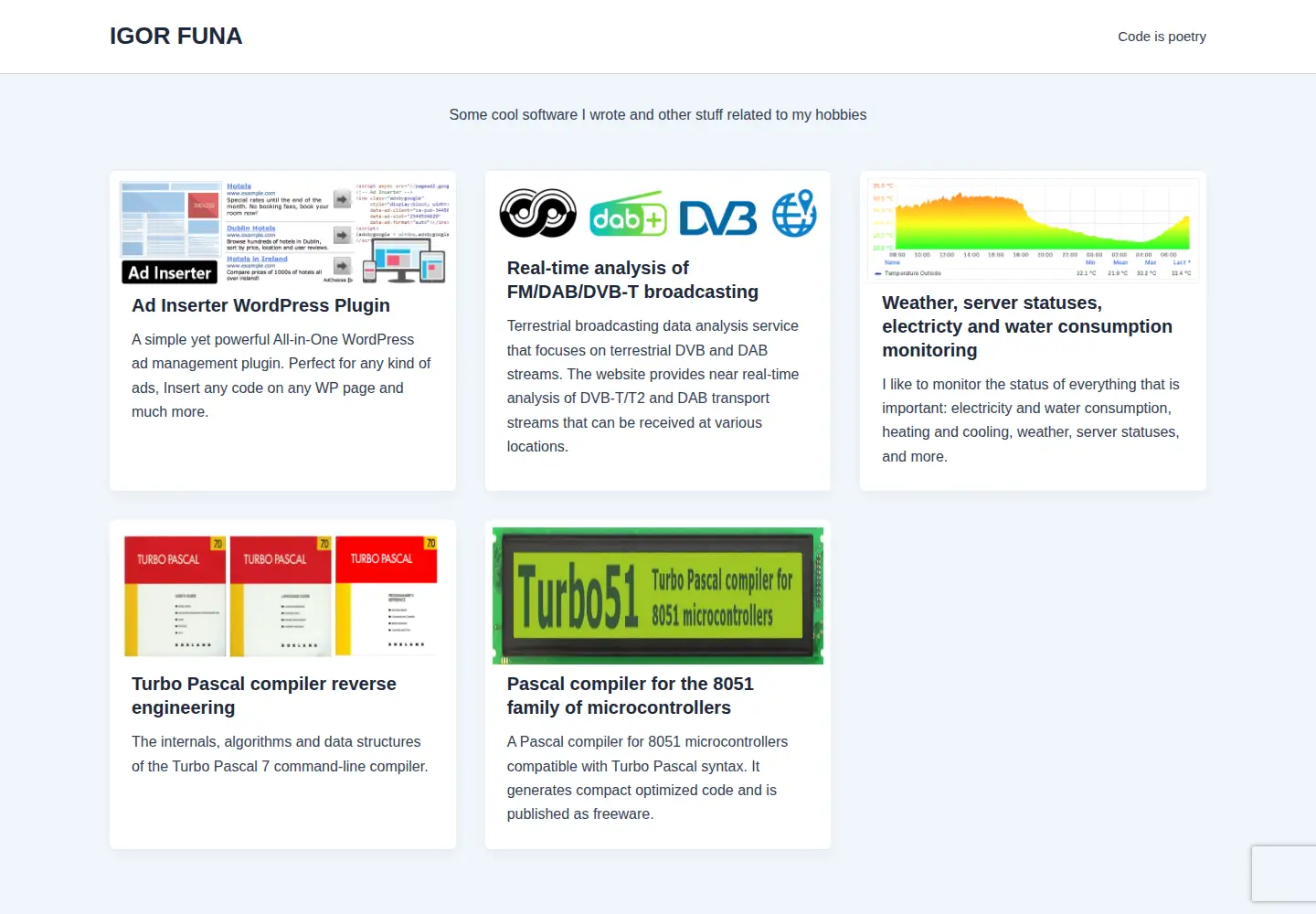Screen dimensions: 1316x914
Task: Open the Ad Inserter plugin thumbnail image
Action: pyautogui.click(x=283, y=232)
